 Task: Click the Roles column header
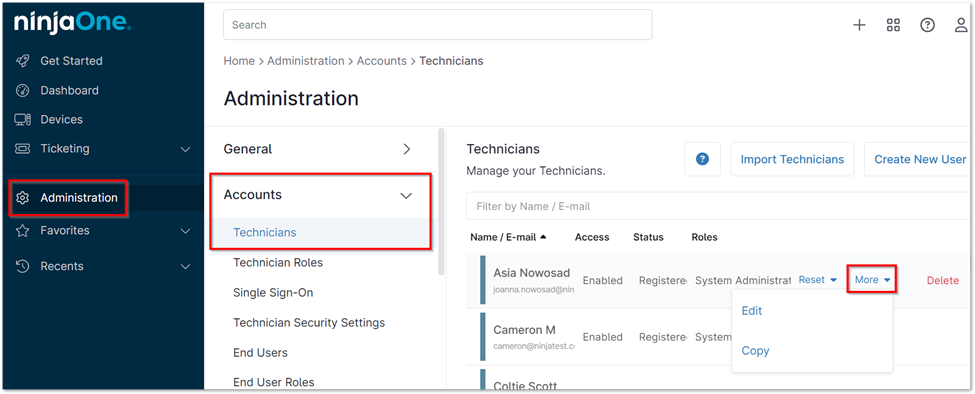tap(705, 237)
